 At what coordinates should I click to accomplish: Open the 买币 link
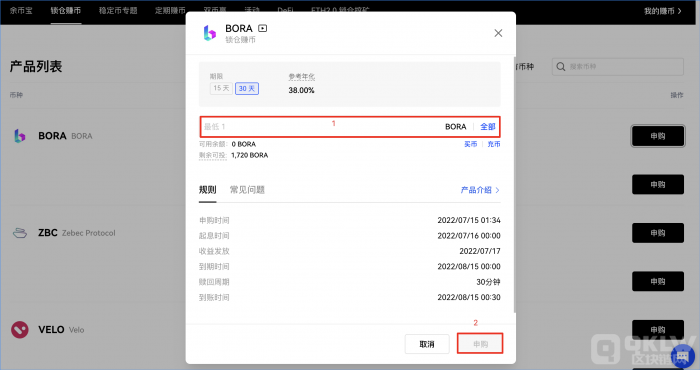(471, 144)
